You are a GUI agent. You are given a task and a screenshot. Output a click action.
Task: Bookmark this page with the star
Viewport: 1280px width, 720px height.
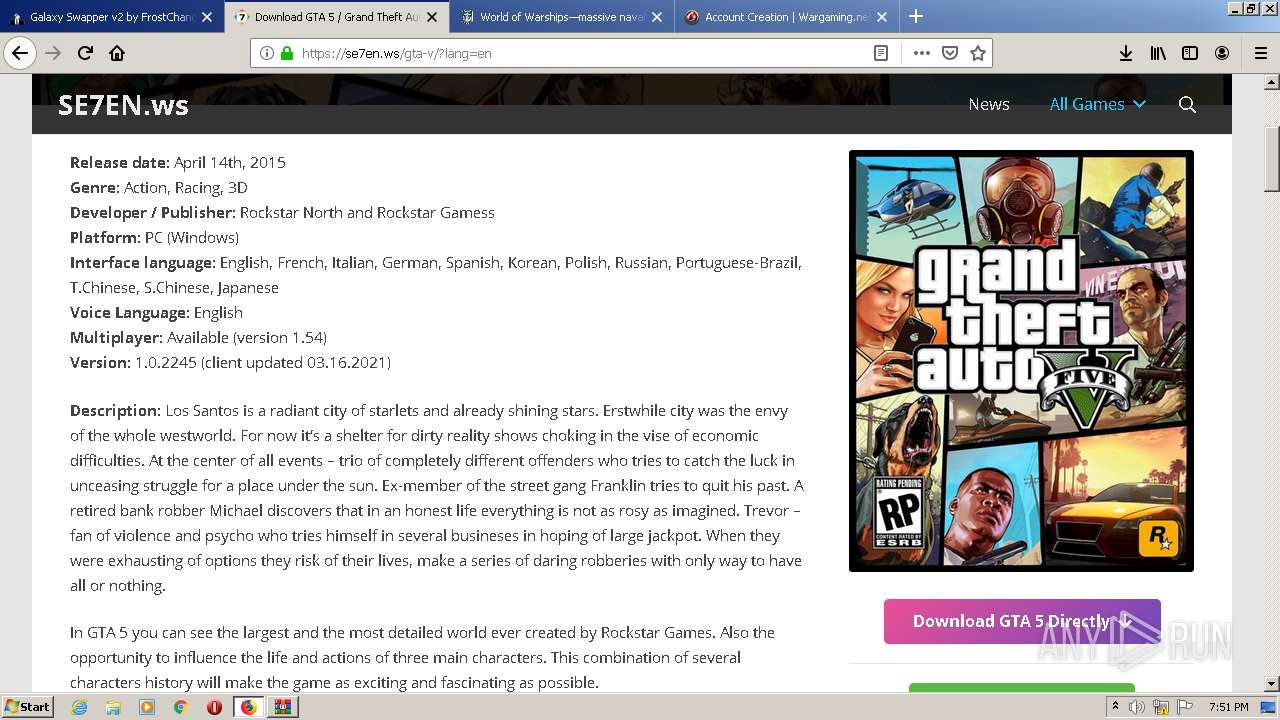click(978, 53)
